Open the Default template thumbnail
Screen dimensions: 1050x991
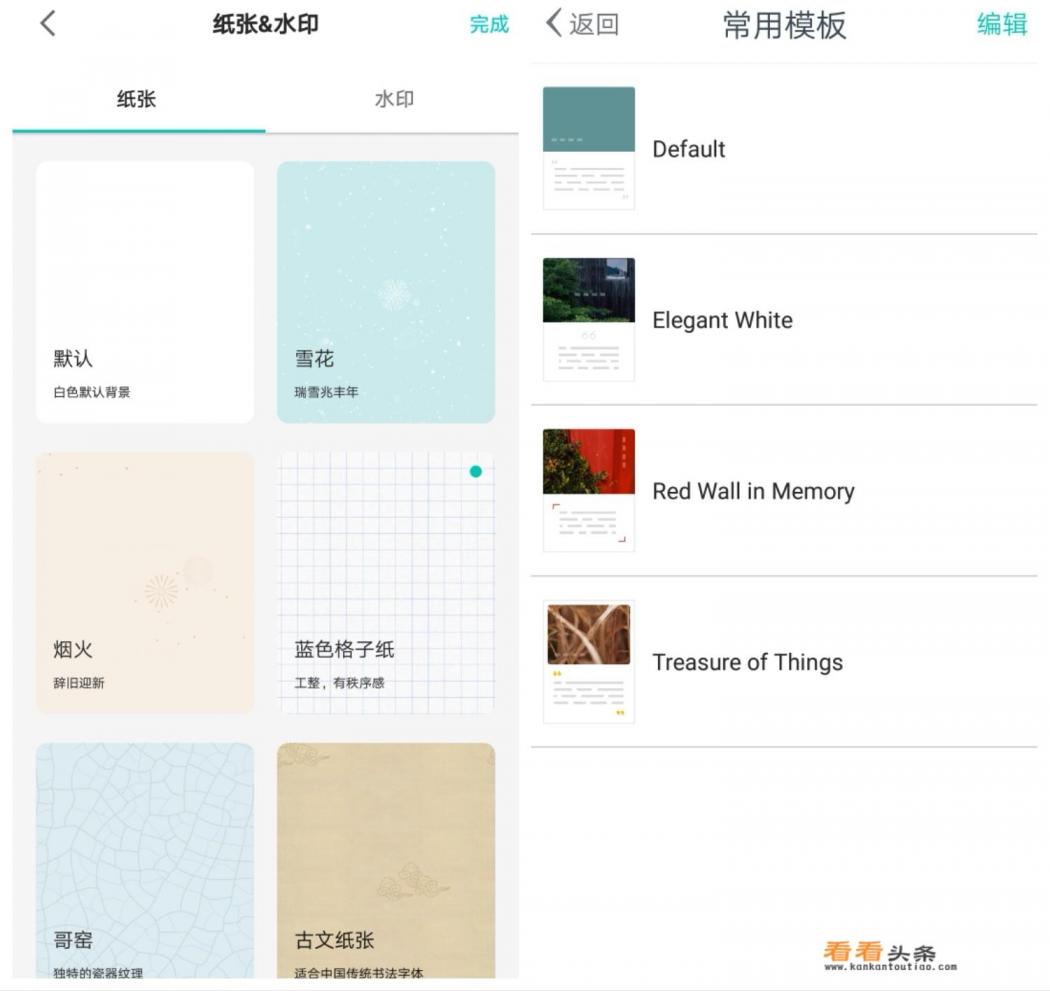pos(588,148)
